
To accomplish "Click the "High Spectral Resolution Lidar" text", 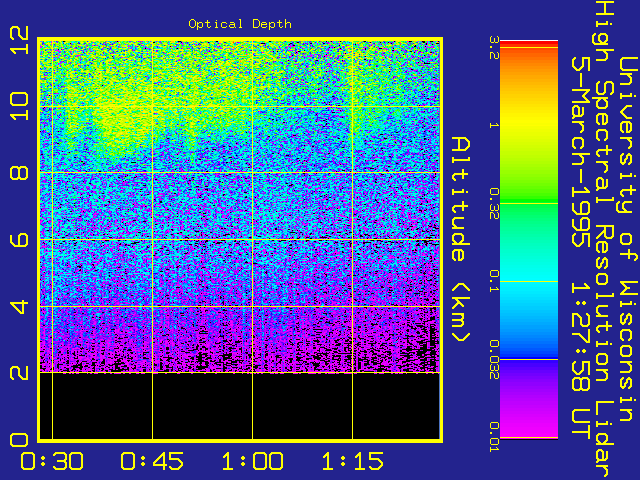I will 603,240.
